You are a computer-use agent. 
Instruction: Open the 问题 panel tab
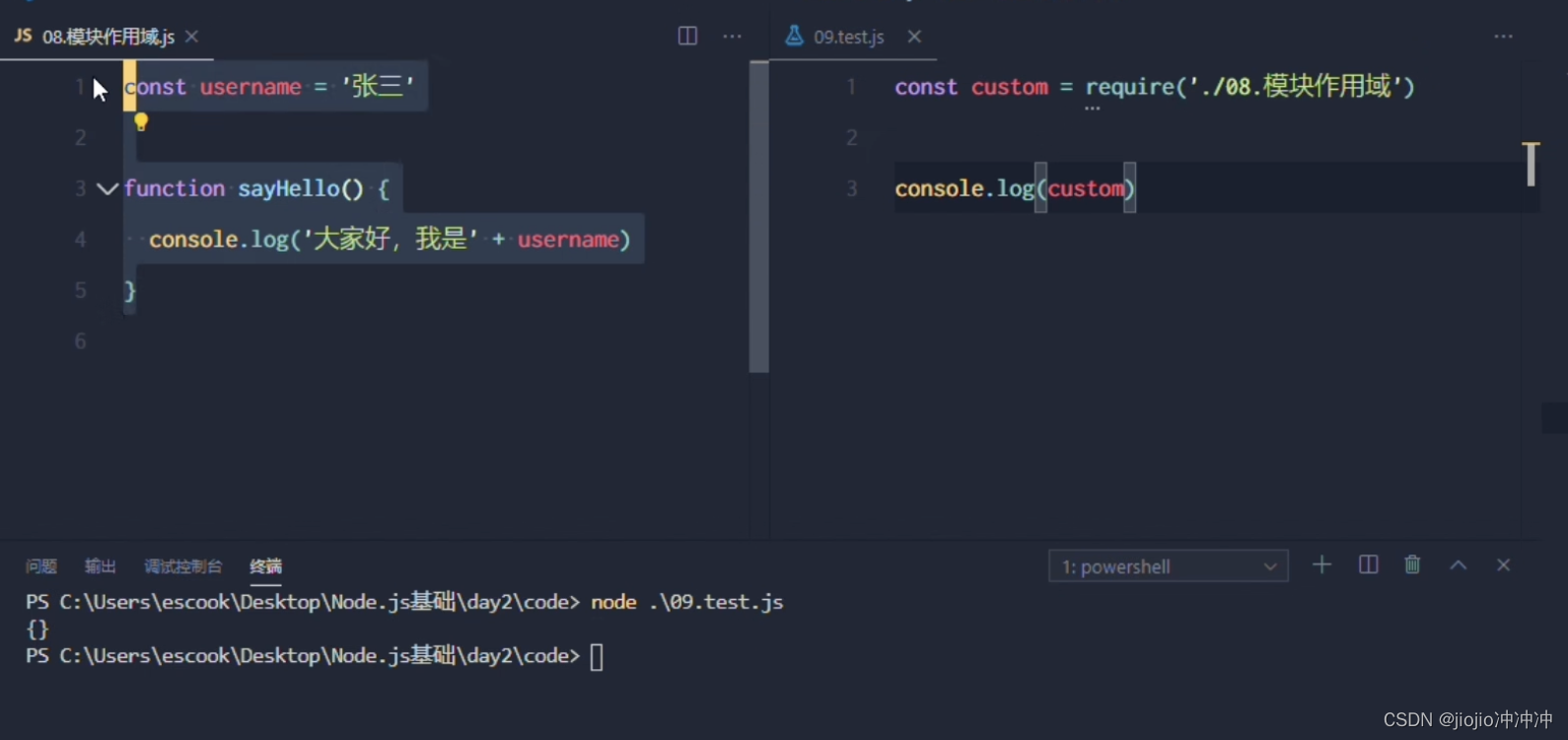click(x=41, y=566)
